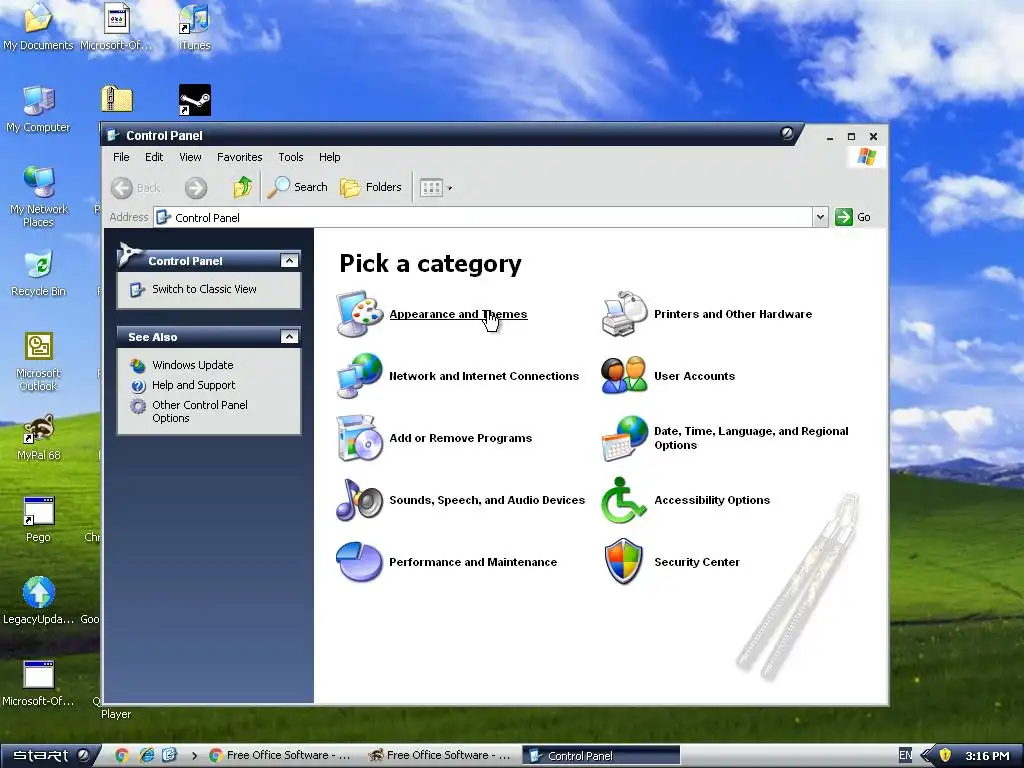Open Appearance and Themes category icon
The width and height of the screenshot is (1024, 768).
coord(359,314)
